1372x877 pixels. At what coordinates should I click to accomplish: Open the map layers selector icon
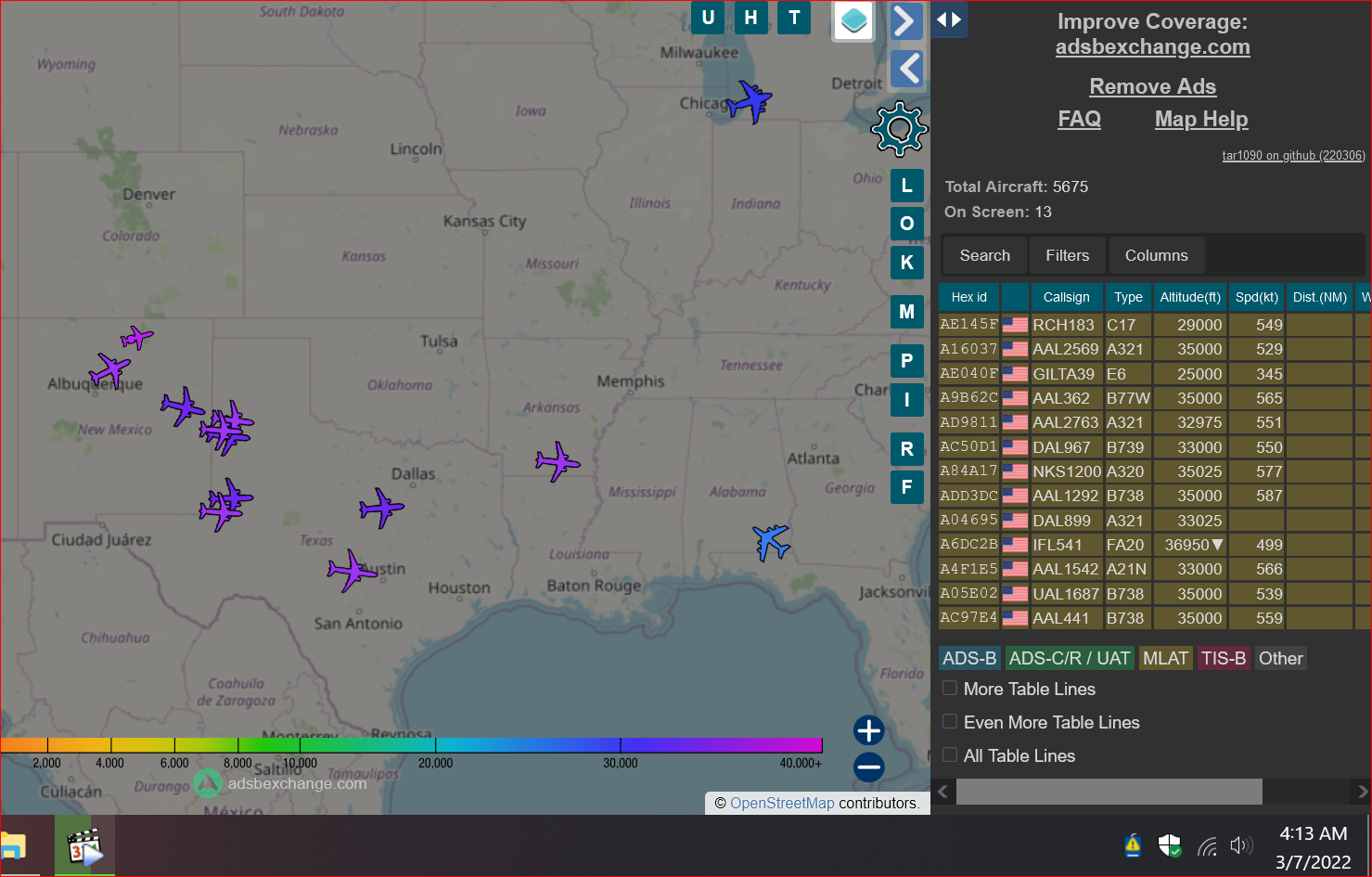853,20
